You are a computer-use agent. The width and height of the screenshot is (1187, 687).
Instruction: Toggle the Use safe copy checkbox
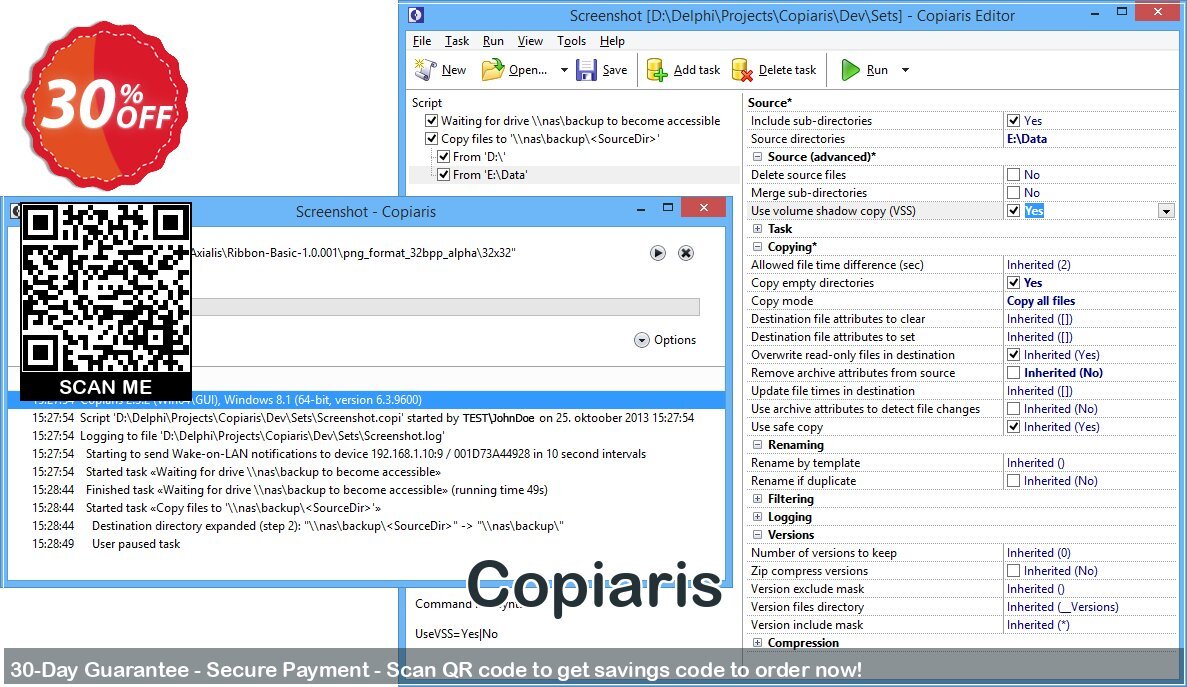(1014, 427)
